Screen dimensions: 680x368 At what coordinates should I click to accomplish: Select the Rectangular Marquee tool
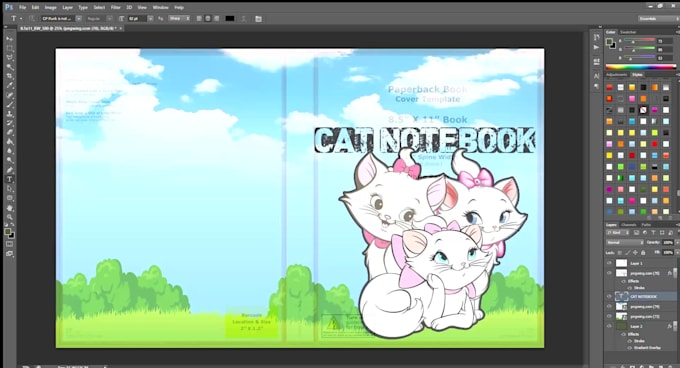coord(10,48)
